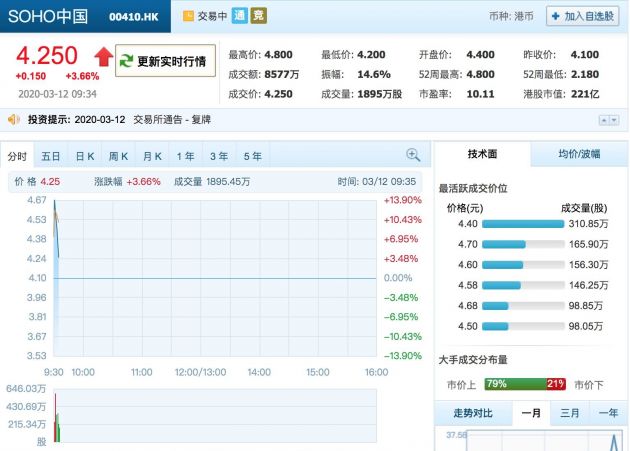
Task: Click the 成交量 1895万股 value
Action: [380, 94]
